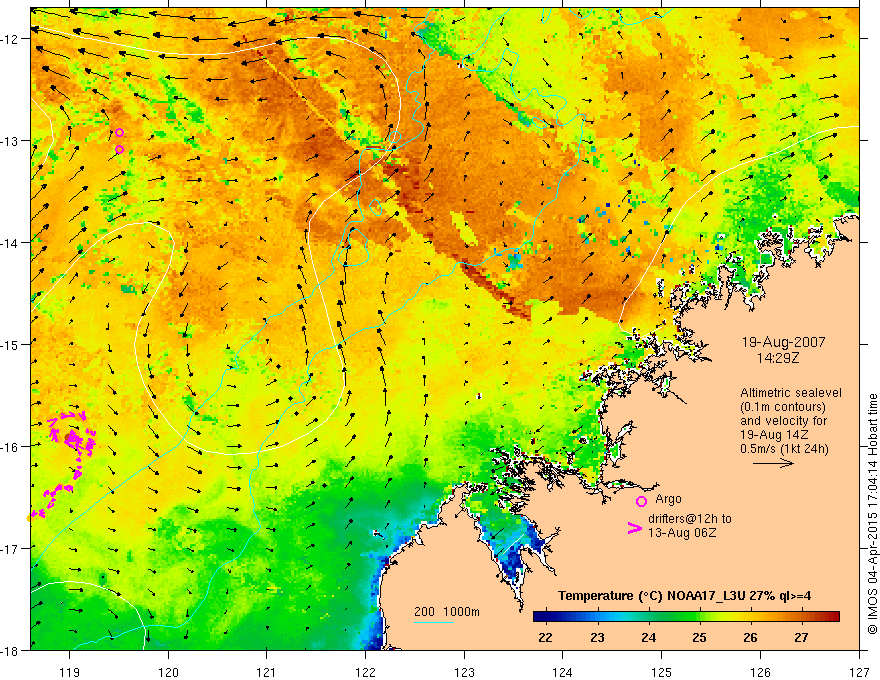Click color bar tick label 25

click(x=699, y=638)
